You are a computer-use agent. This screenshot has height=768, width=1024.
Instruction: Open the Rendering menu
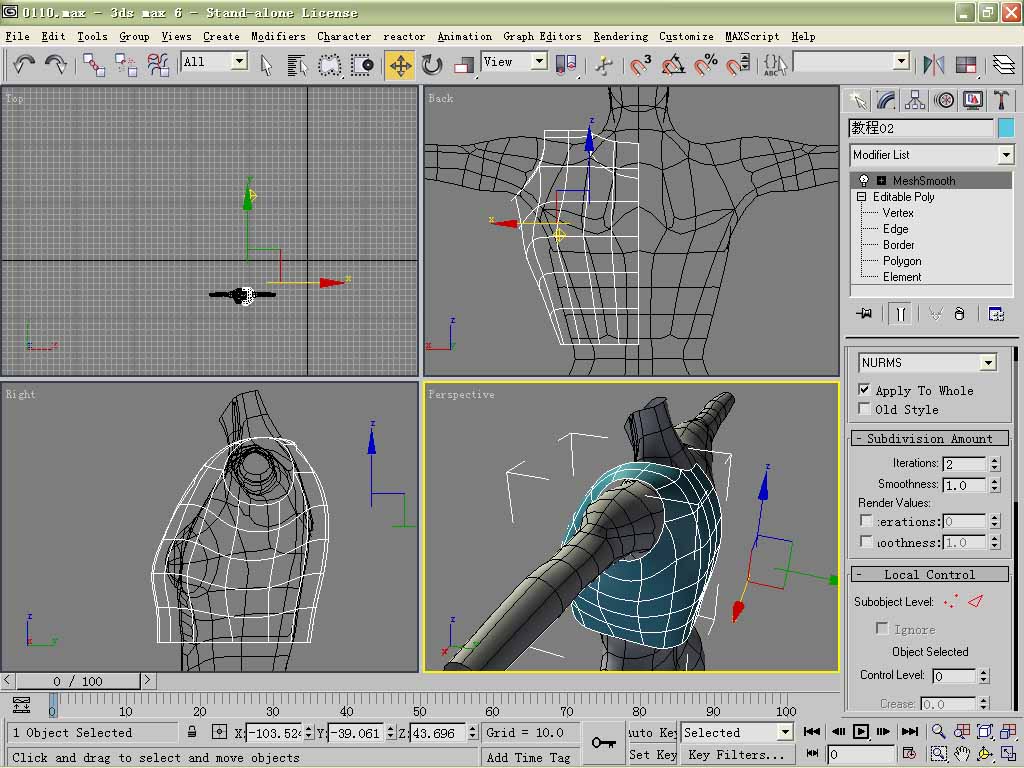click(x=620, y=37)
